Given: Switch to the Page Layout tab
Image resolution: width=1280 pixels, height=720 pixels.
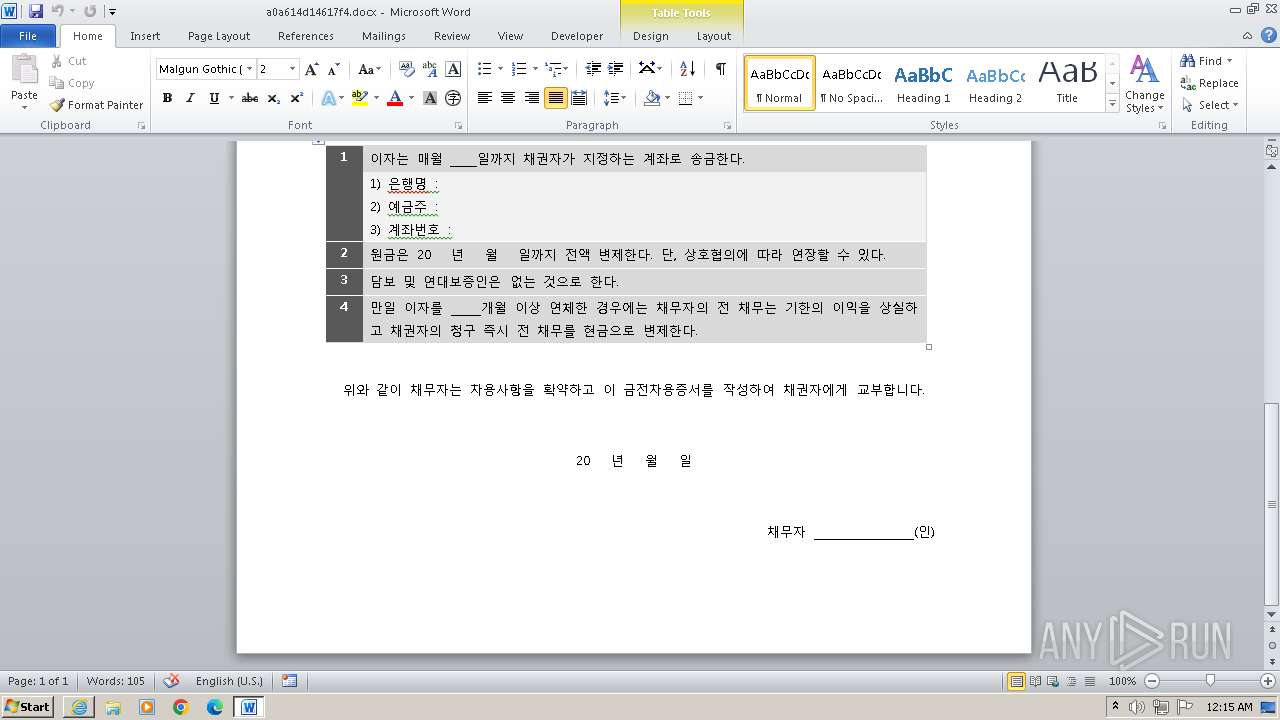Looking at the screenshot, I should tap(219, 36).
